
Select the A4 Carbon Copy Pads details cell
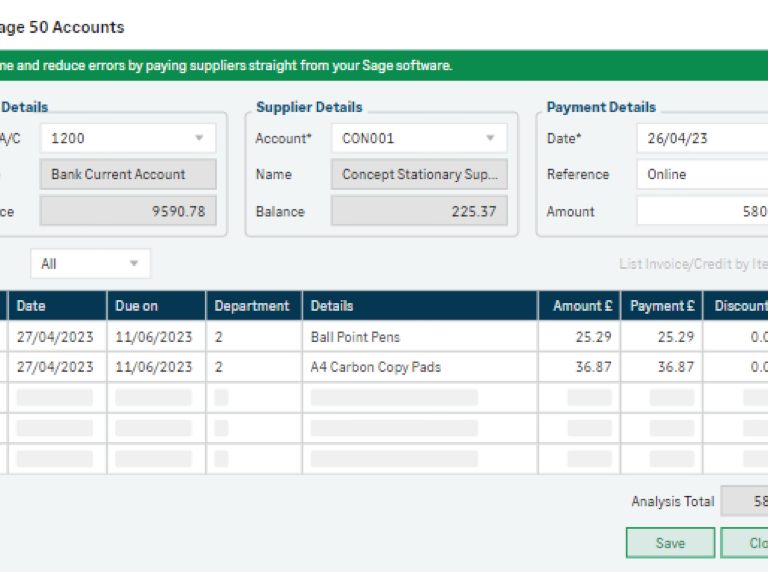[x=420, y=367]
